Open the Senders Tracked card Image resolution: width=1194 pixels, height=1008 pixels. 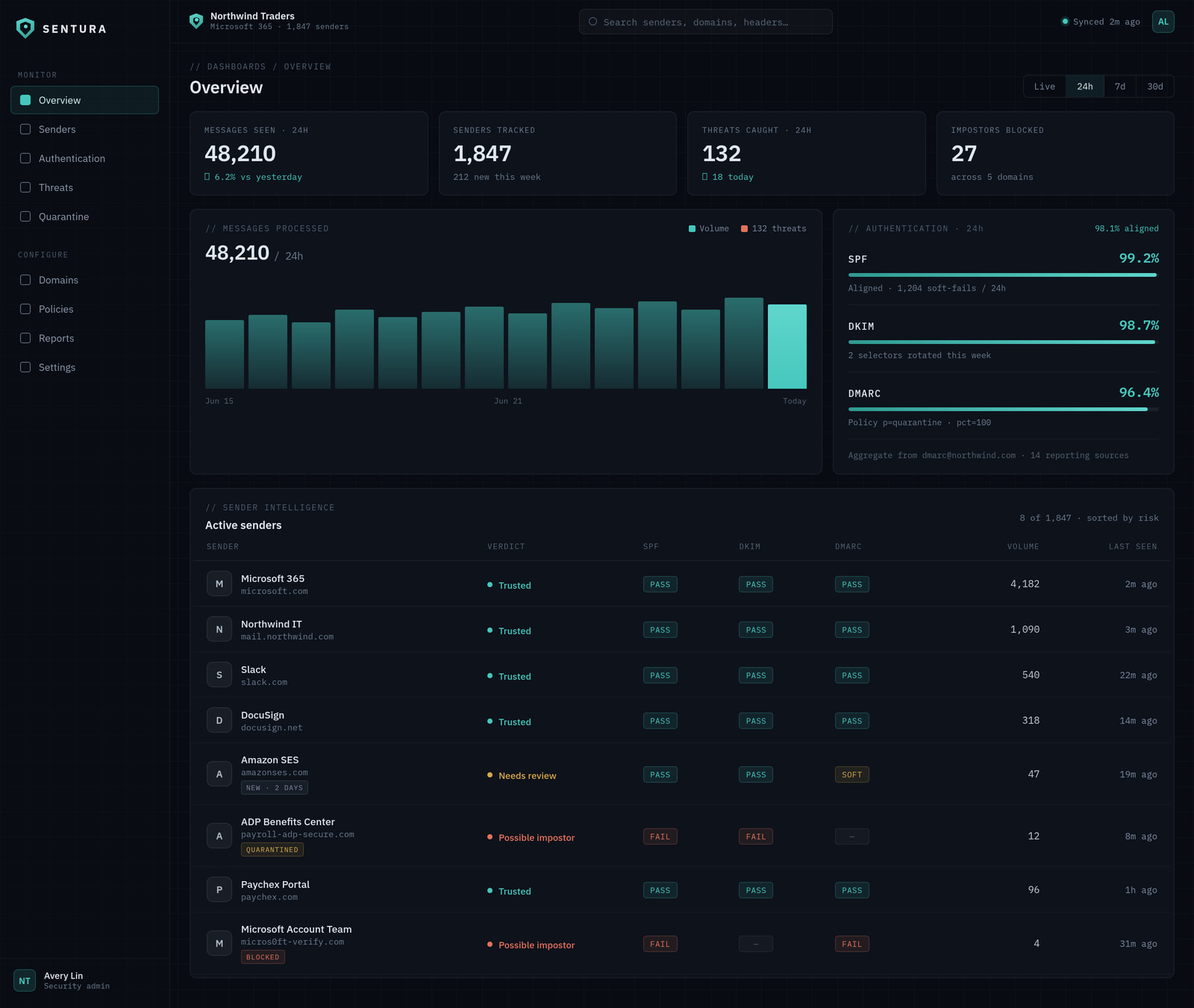(x=557, y=154)
